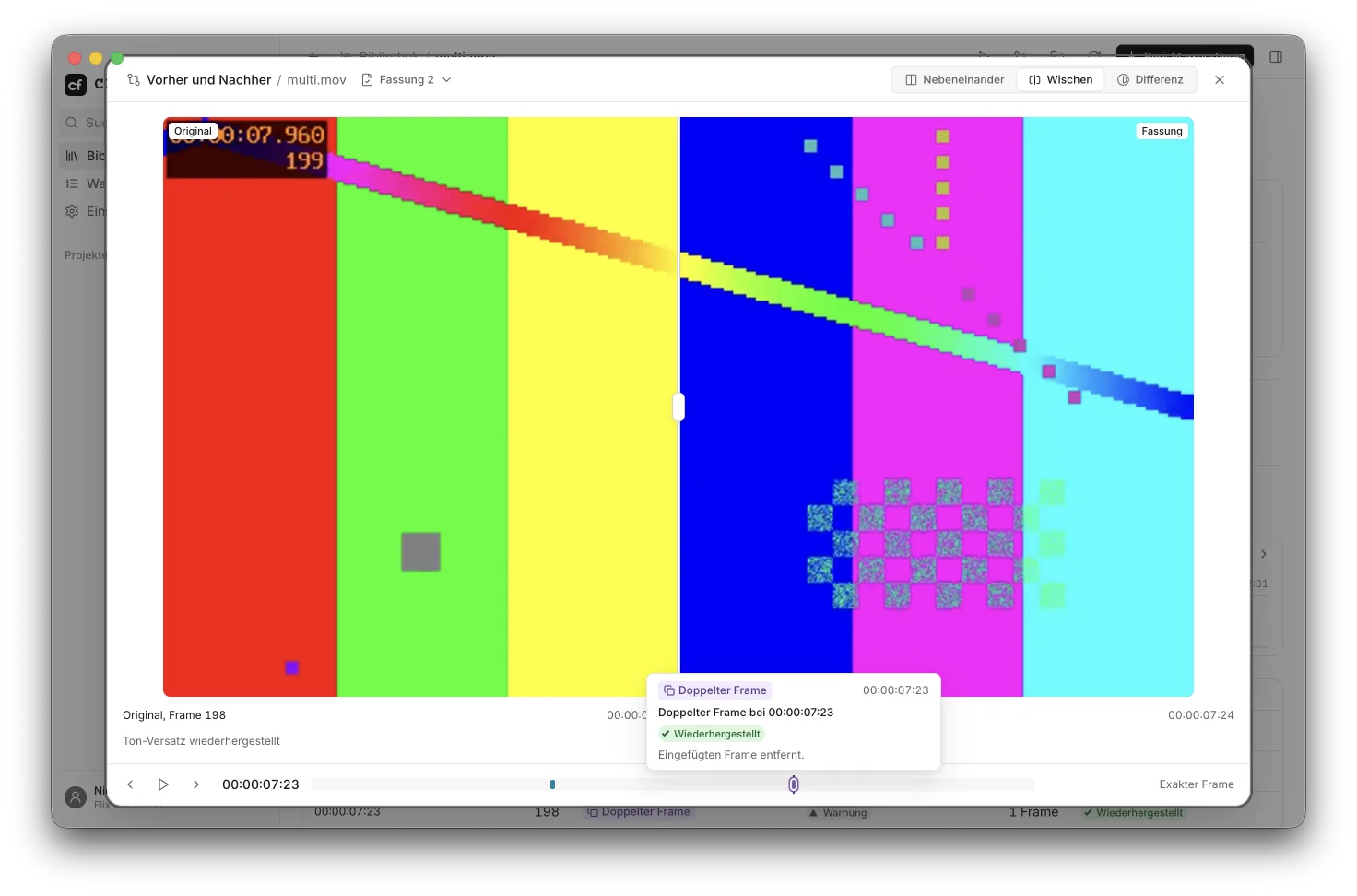Switch to Differenz view mode

pos(1150,80)
